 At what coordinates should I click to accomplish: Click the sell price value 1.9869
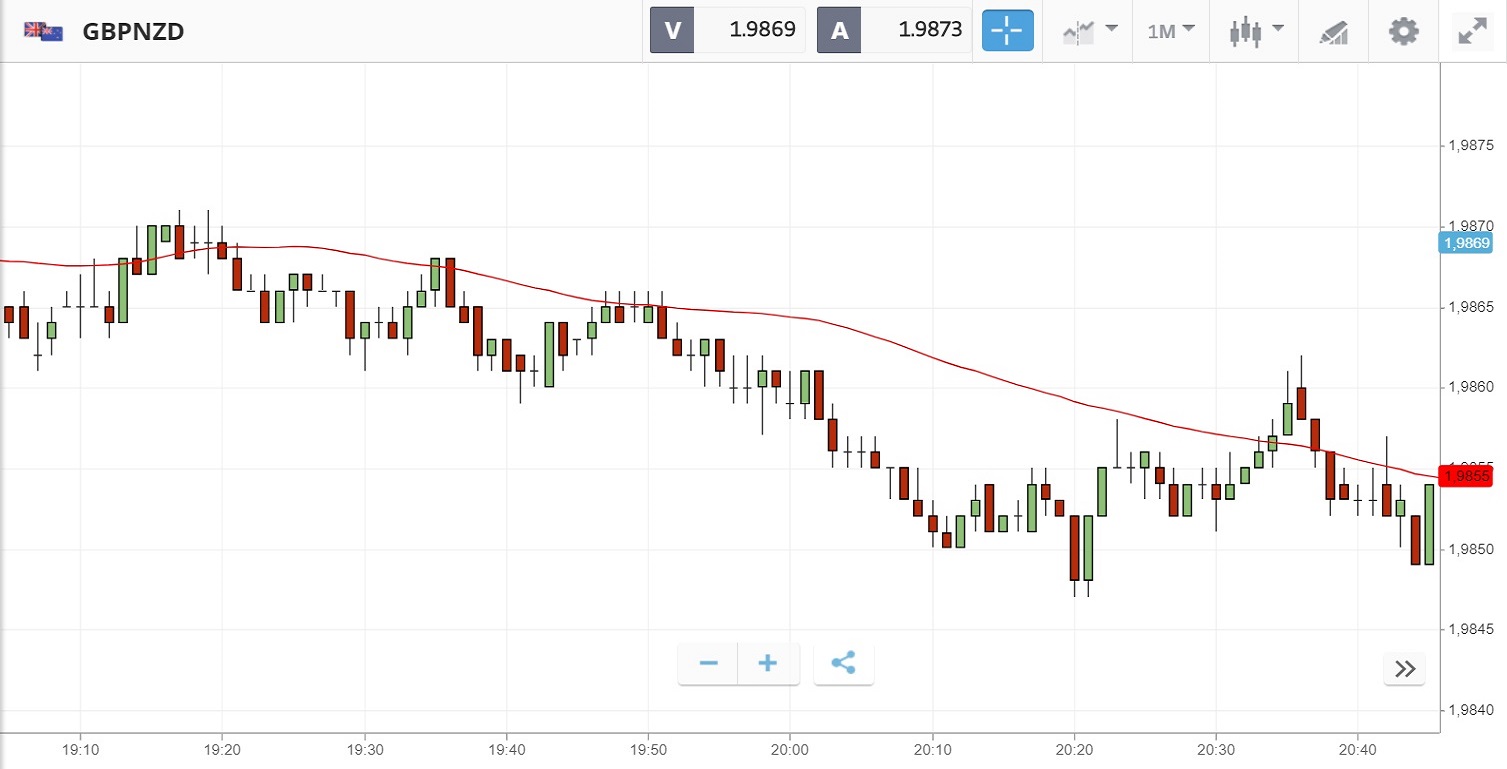(x=762, y=30)
